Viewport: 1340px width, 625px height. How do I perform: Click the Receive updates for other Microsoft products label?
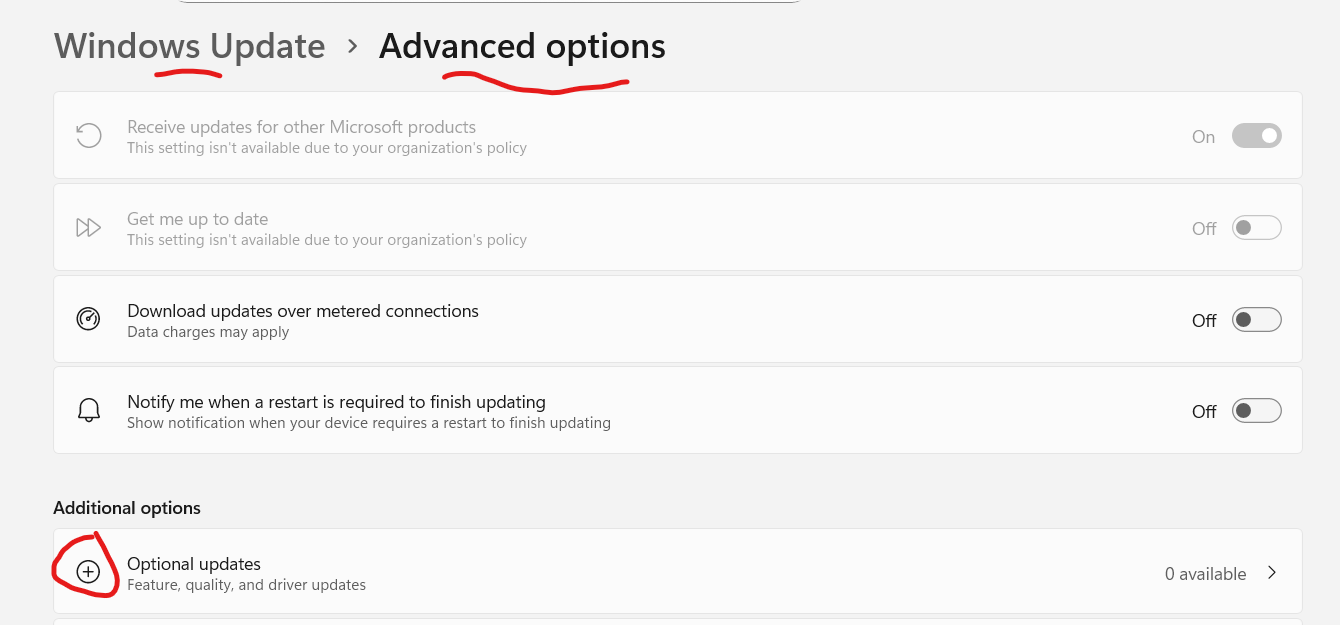pos(301,127)
